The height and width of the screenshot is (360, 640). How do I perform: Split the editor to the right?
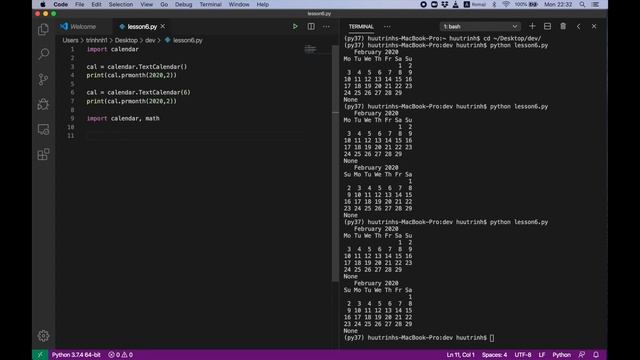tap(311, 27)
